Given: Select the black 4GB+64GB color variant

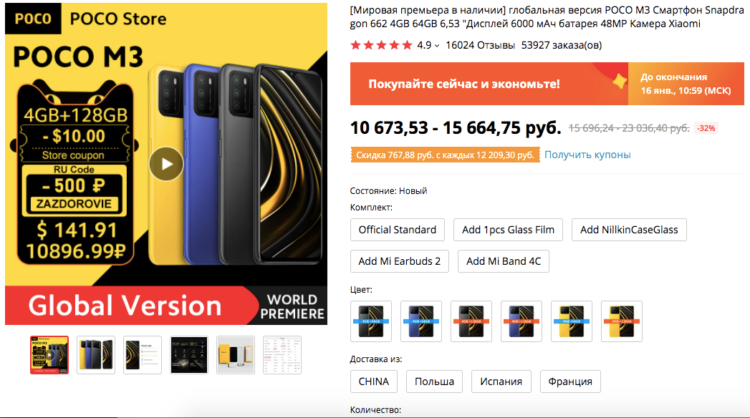Looking at the screenshot, I should click(371, 321).
